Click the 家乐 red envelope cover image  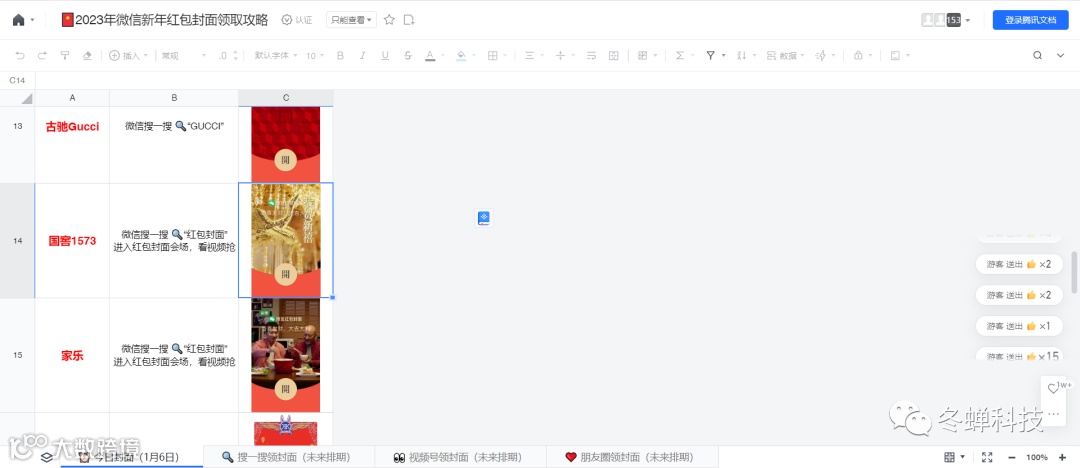pos(286,355)
